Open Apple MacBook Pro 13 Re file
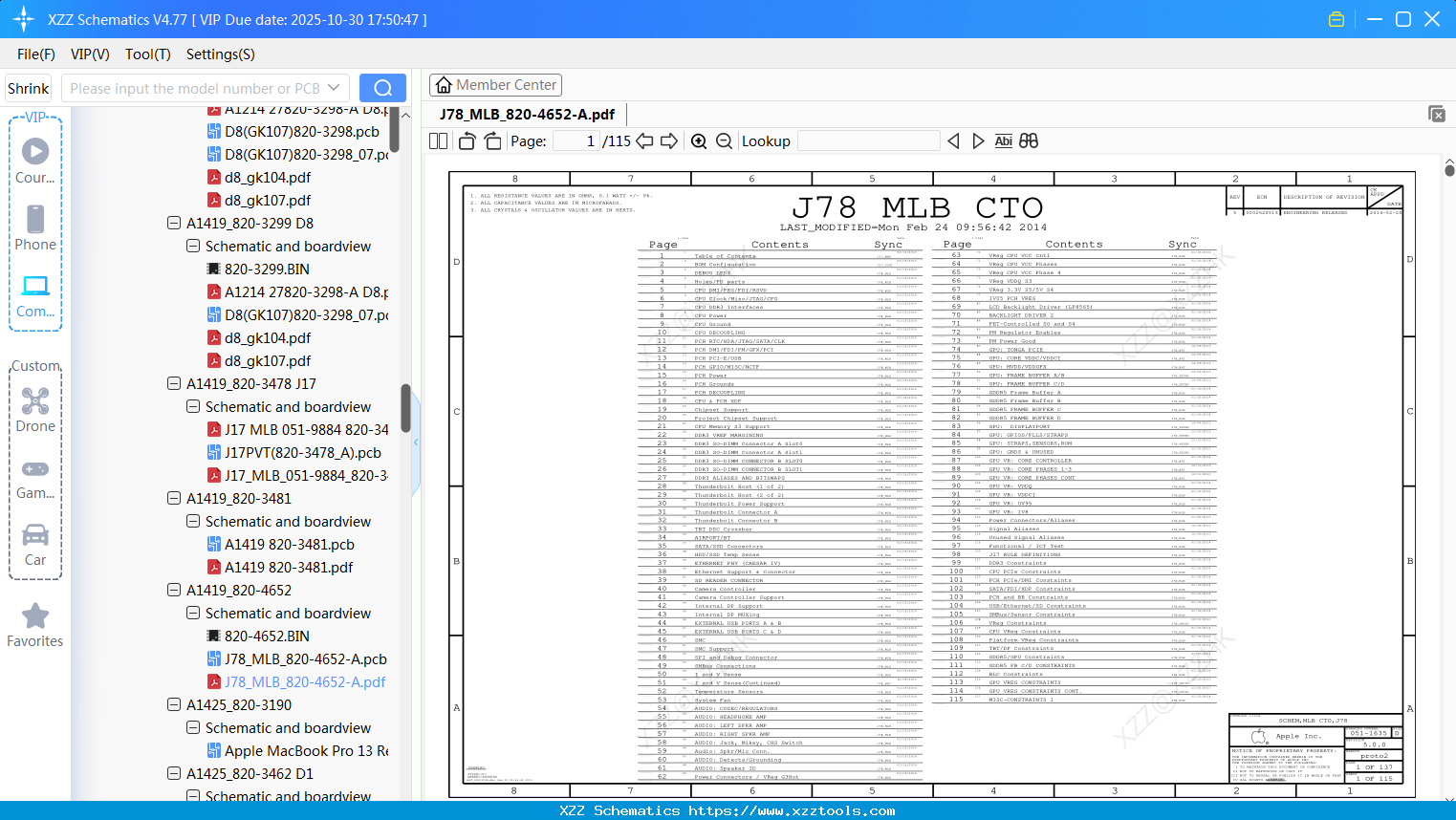Viewport: 1456px width, 820px height. pos(306,751)
